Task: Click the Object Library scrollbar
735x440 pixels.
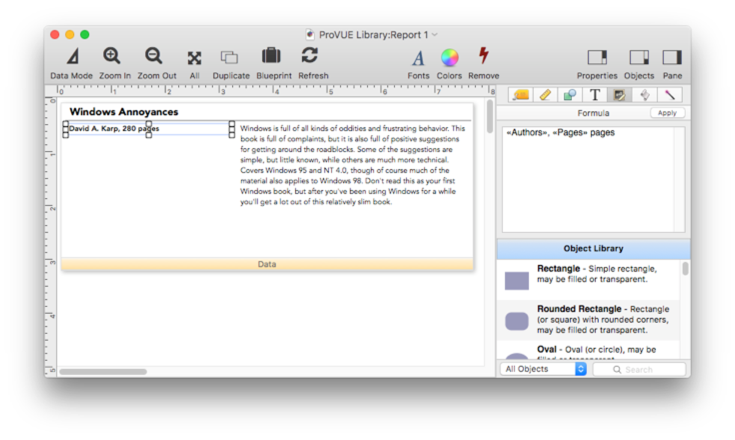Action: (685, 268)
